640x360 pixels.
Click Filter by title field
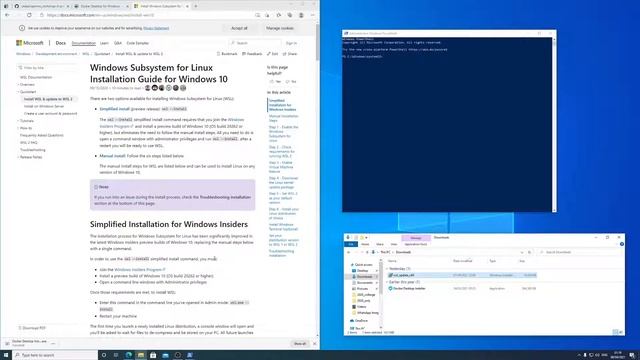click(x=47, y=68)
